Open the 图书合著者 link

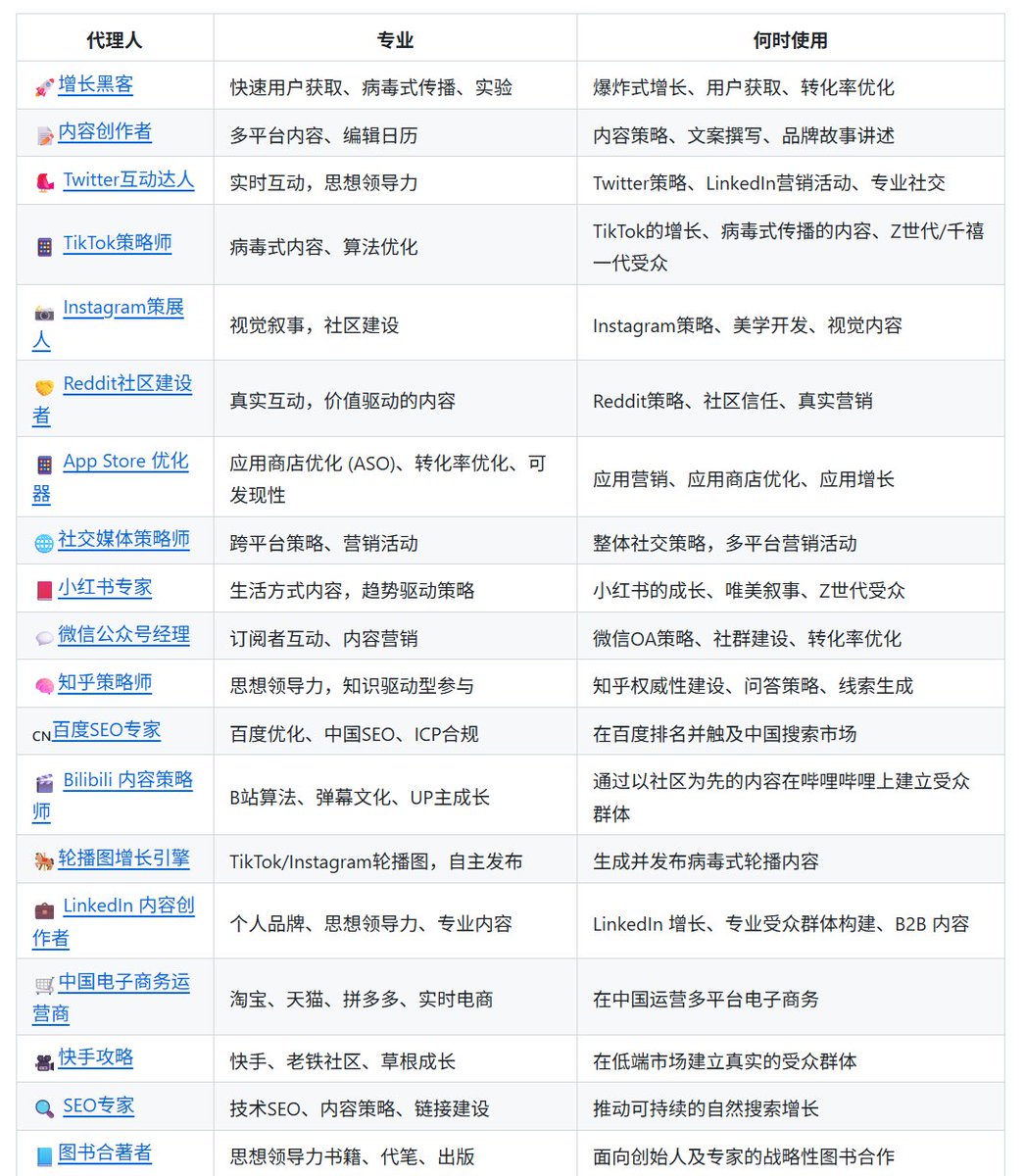[105, 1152]
